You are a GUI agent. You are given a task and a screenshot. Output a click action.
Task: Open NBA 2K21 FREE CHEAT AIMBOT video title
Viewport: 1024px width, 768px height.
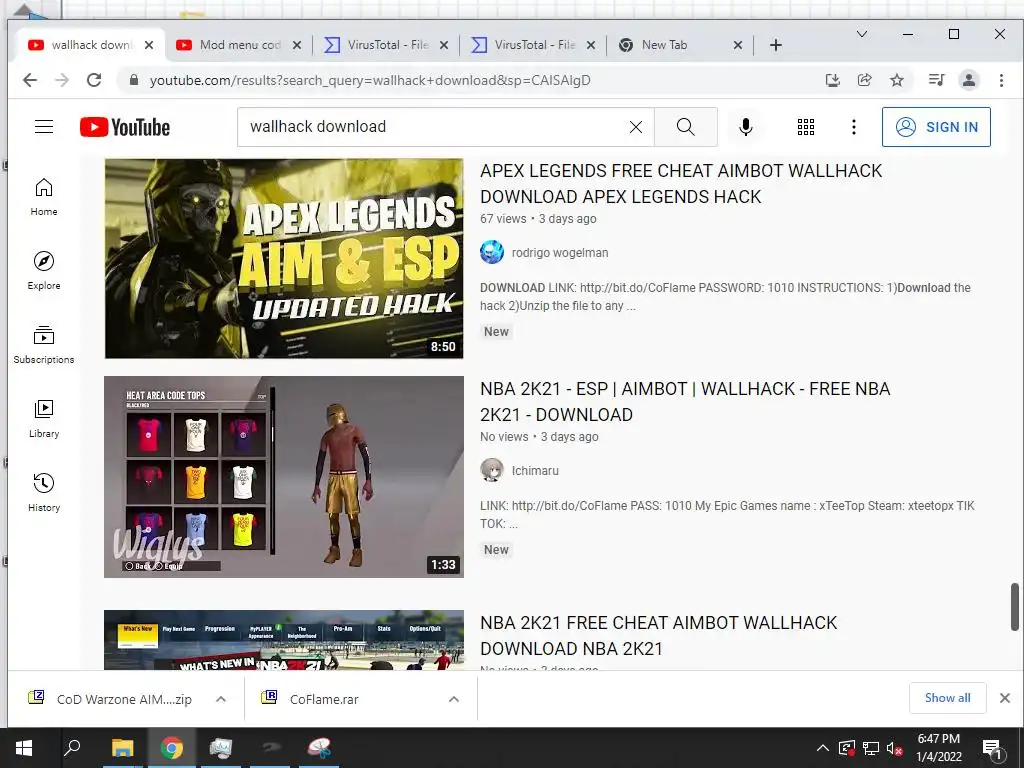click(x=658, y=635)
